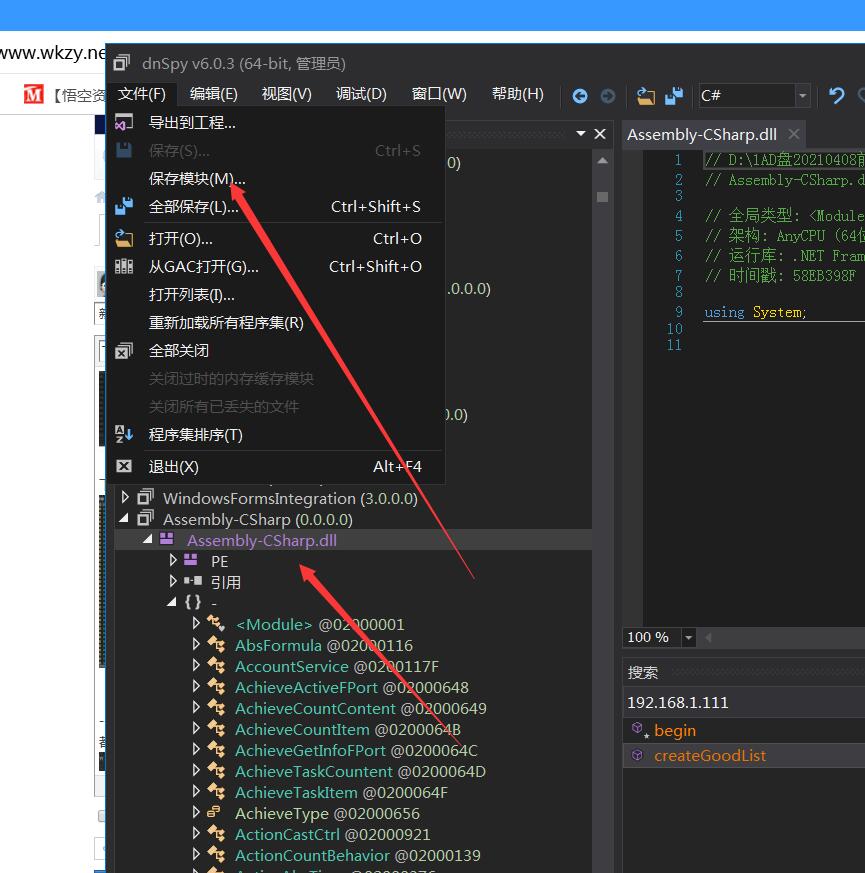The width and height of the screenshot is (865, 873).
Task: Select AchieveGetInfoFPort class in tree
Action: (356, 751)
